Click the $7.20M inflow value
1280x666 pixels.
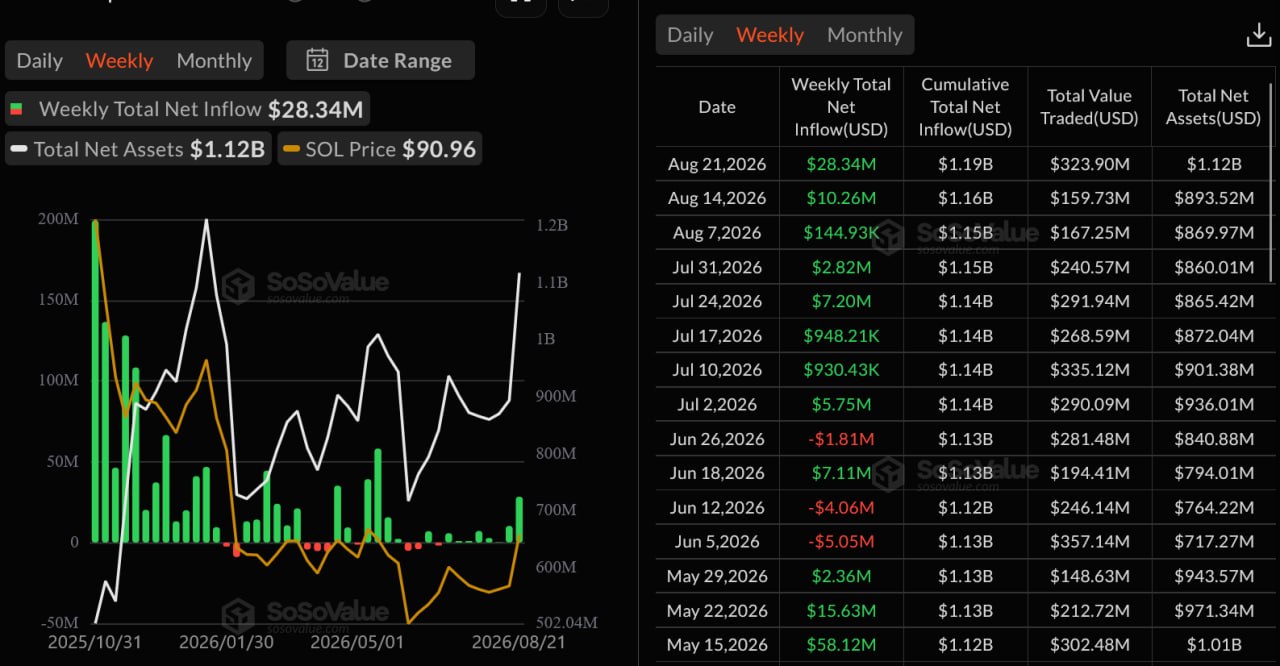point(841,301)
